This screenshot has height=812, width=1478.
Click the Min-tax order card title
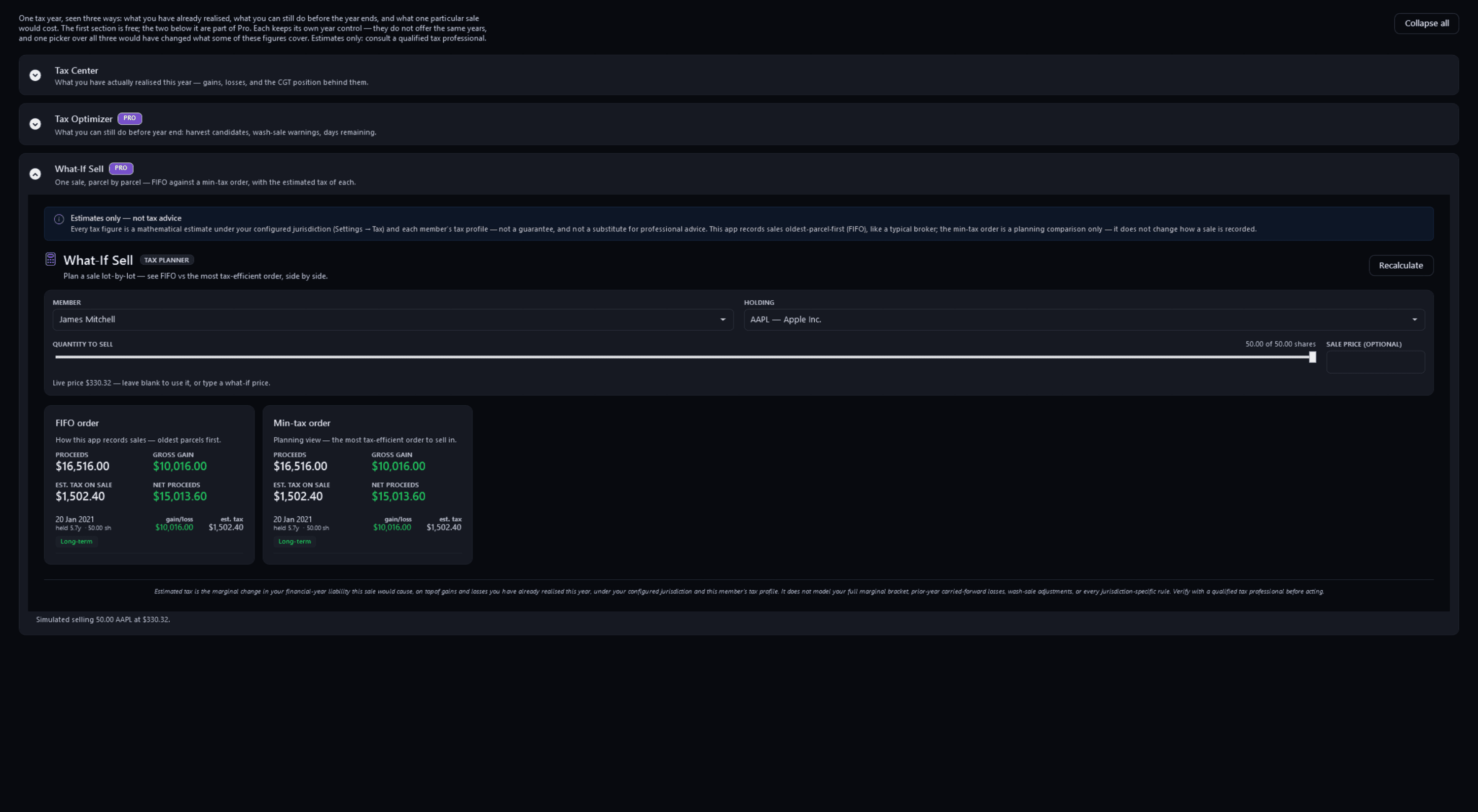click(302, 423)
